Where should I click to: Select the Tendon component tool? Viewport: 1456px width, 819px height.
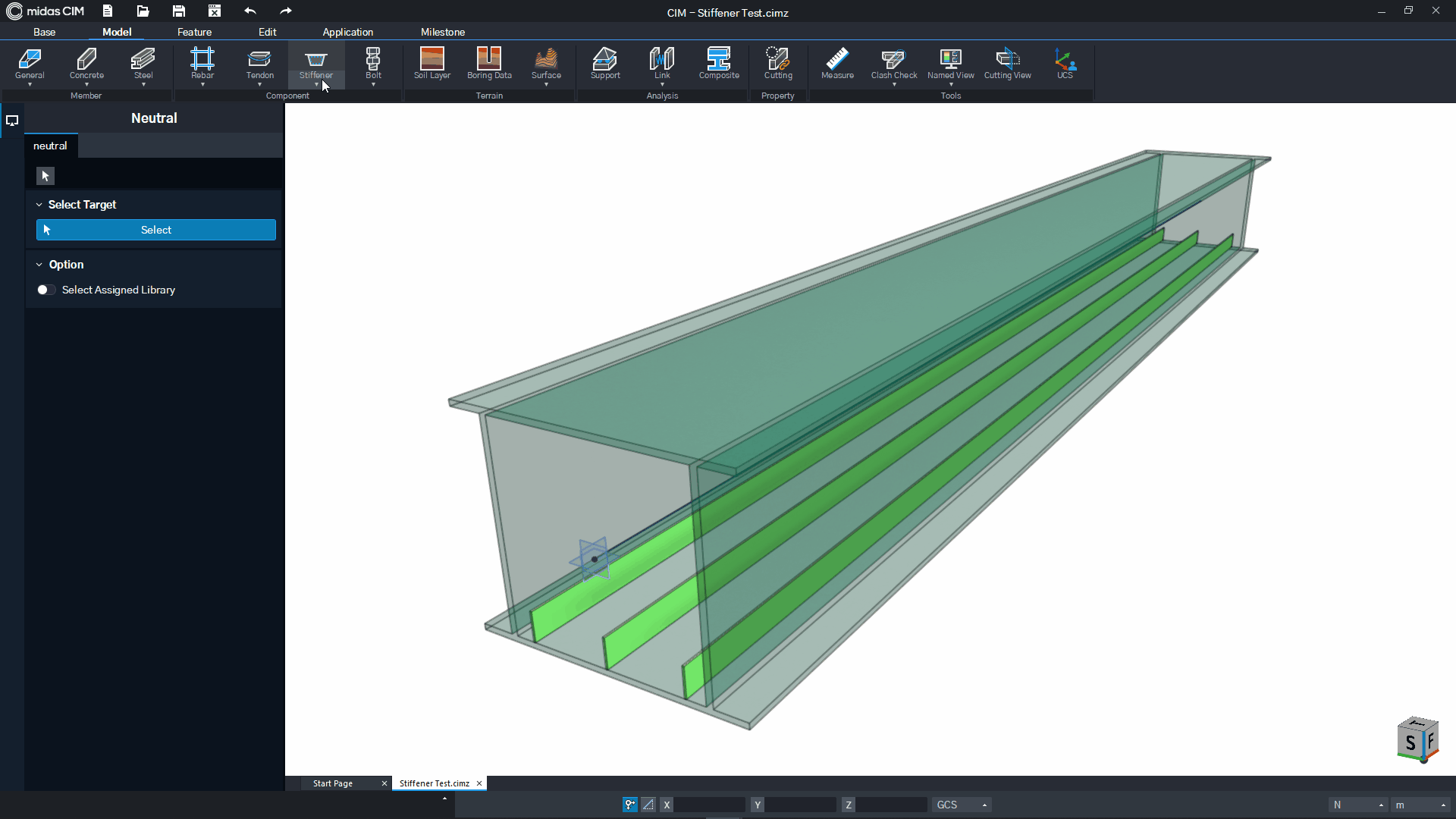pos(259,64)
